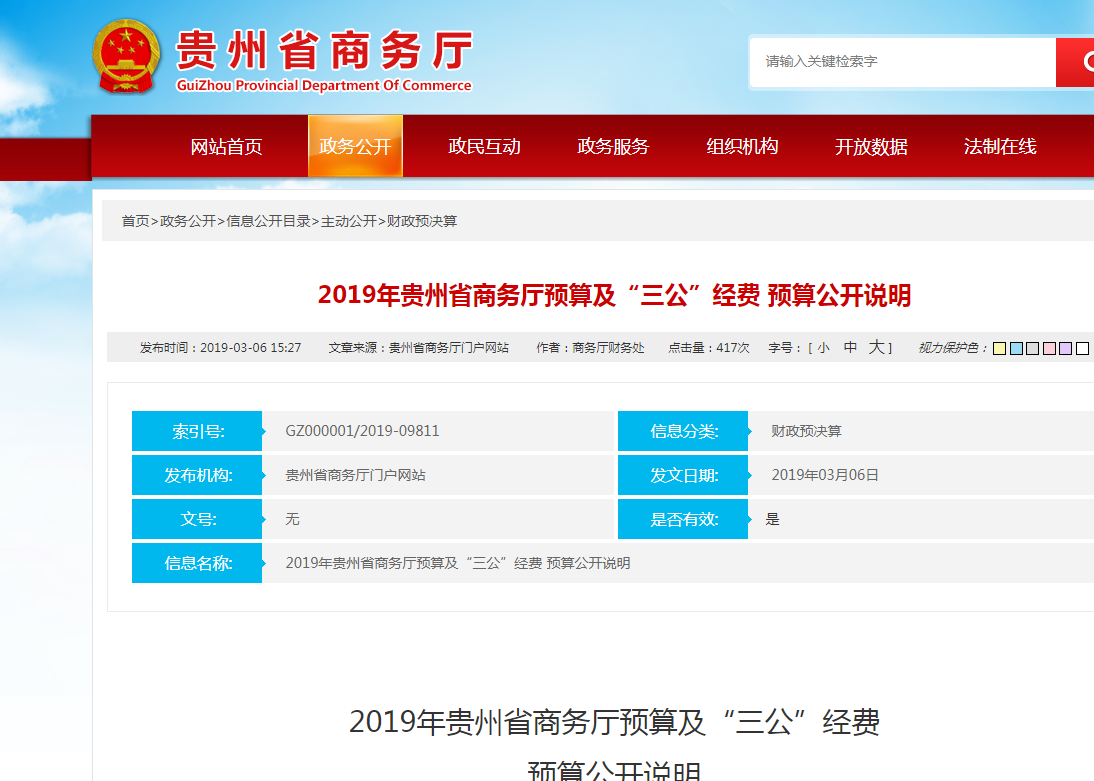
Task: Set font size to medium (中)
Action: (x=850, y=348)
